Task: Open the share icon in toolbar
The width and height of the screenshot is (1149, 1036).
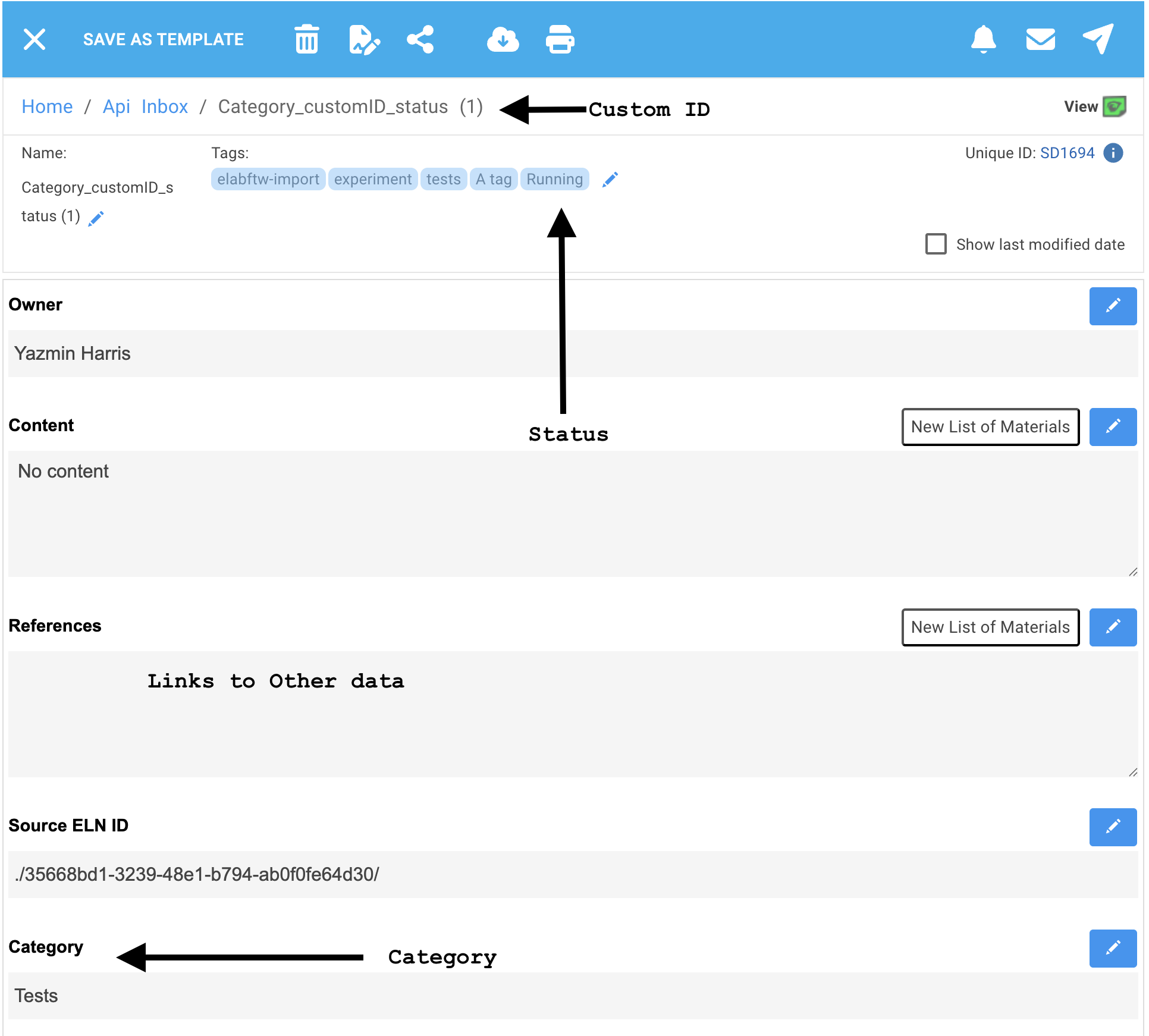Action: [x=420, y=40]
